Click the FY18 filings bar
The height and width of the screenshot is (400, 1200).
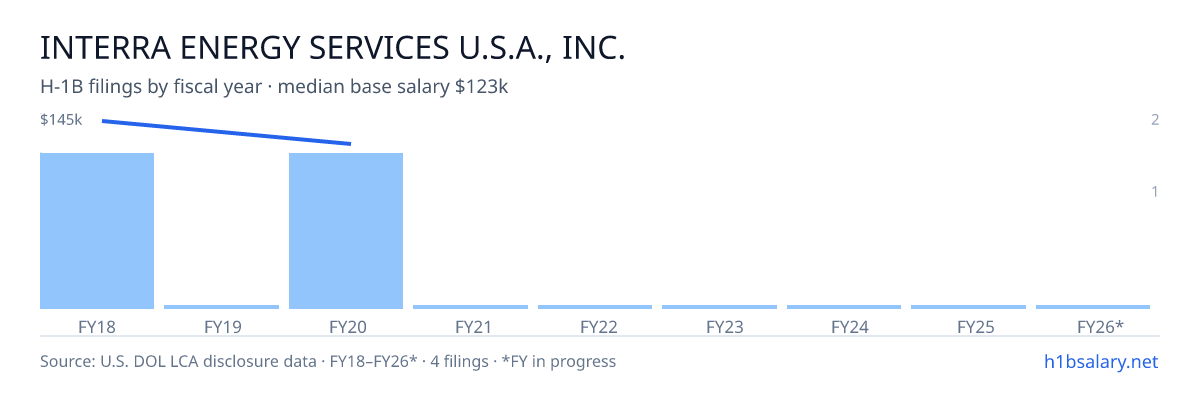(x=97, y=231)
